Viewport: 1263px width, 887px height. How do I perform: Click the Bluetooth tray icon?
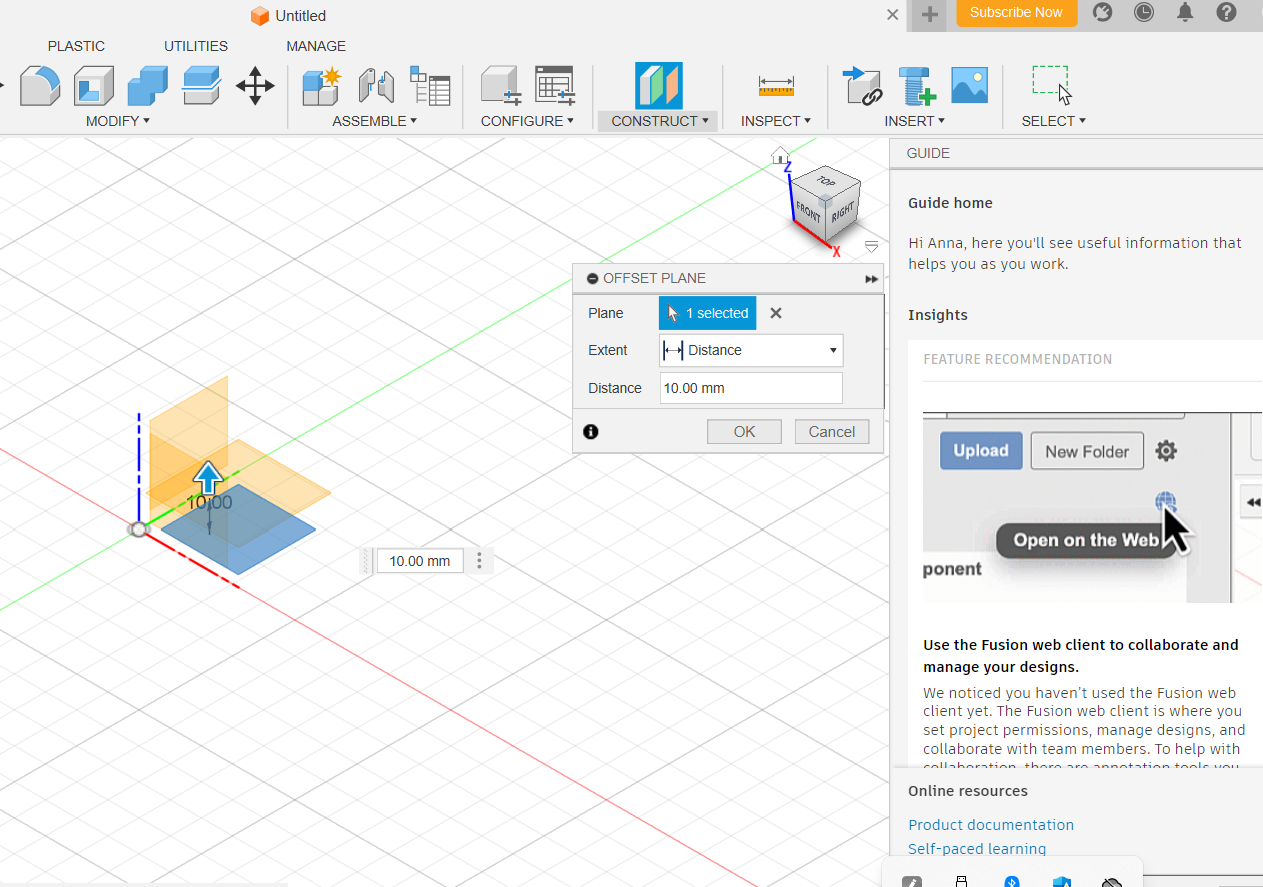click(1011, 881)
